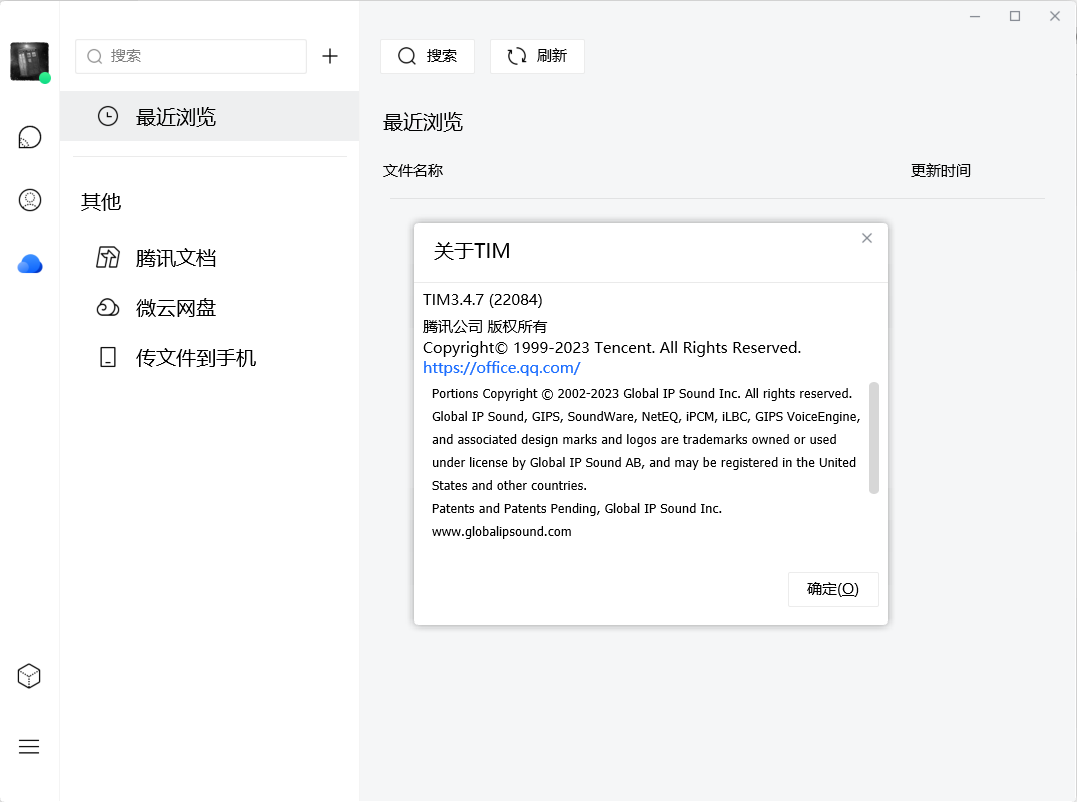The height and width of the screenshot is (802, 1077).
Task: Confirm with the 确定(O) button
Action: click(833, 589)
